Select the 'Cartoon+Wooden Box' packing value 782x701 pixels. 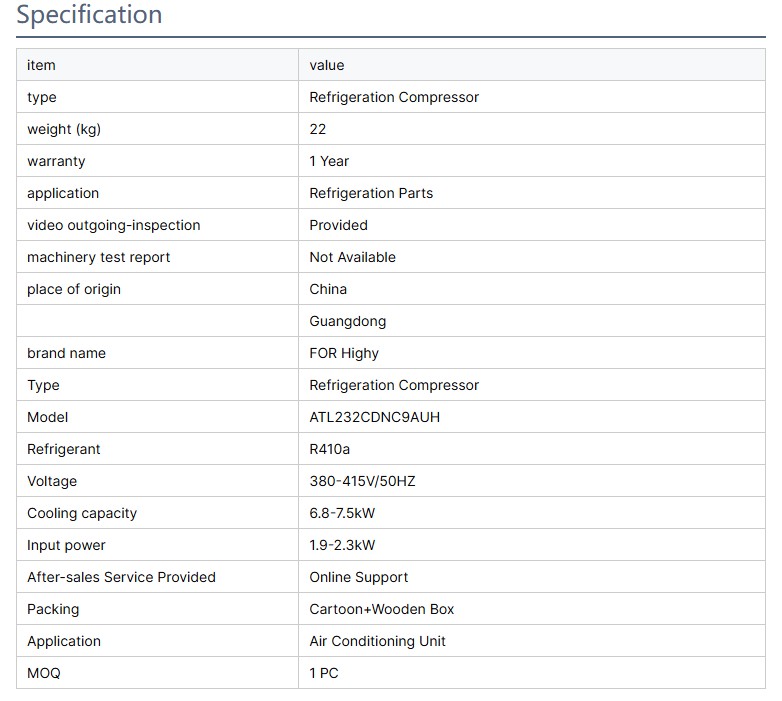click(382, 609)
